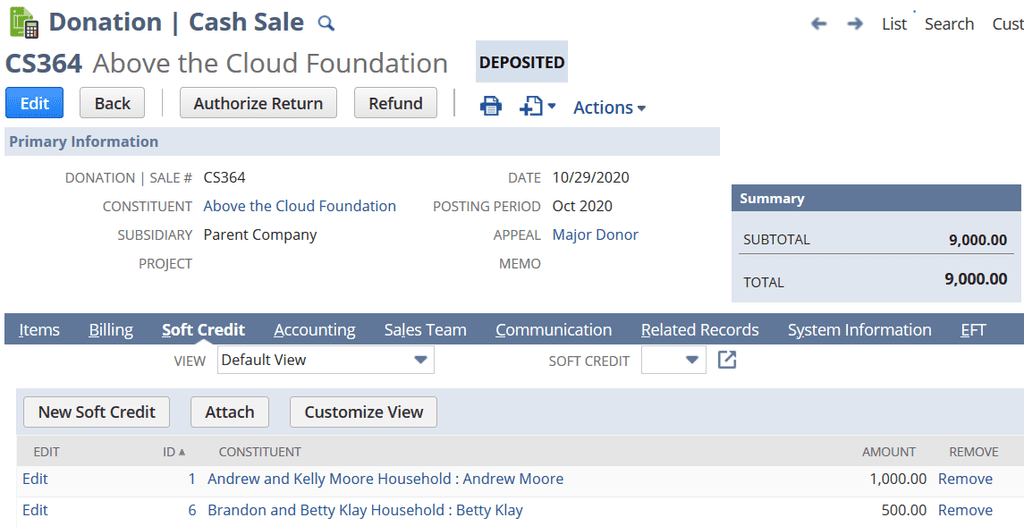Open soft credit record in new window icon

[727, 359]
